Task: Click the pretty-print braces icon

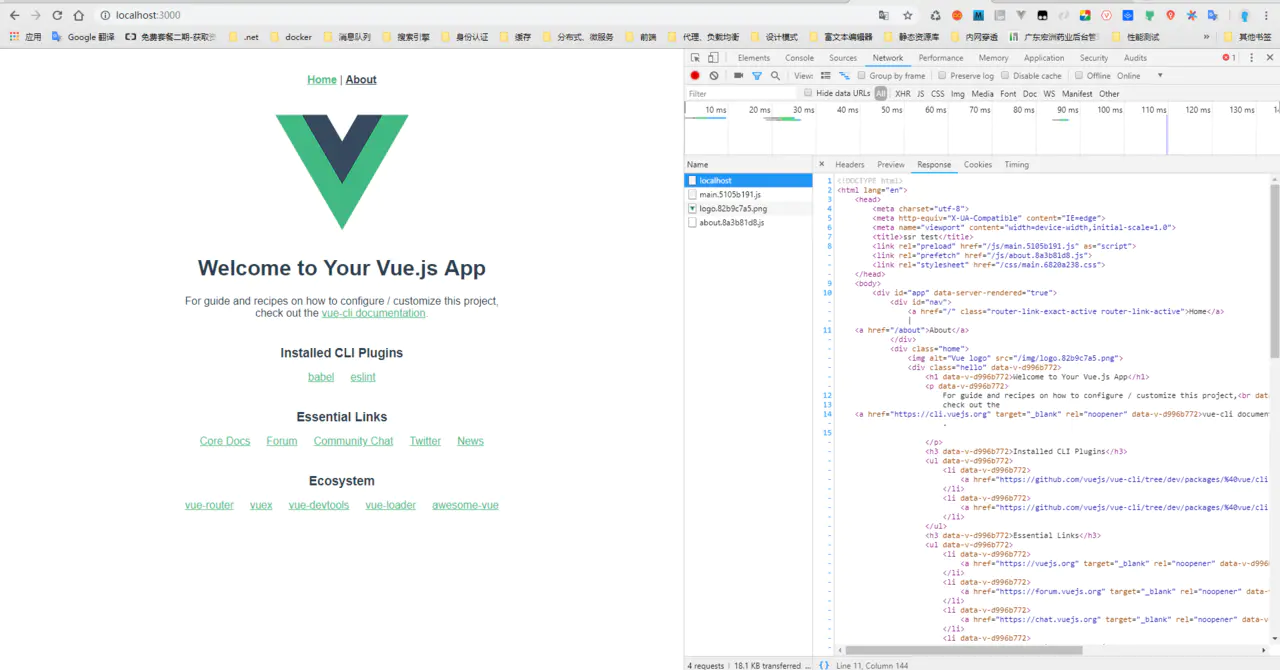Action: [824, 665]
